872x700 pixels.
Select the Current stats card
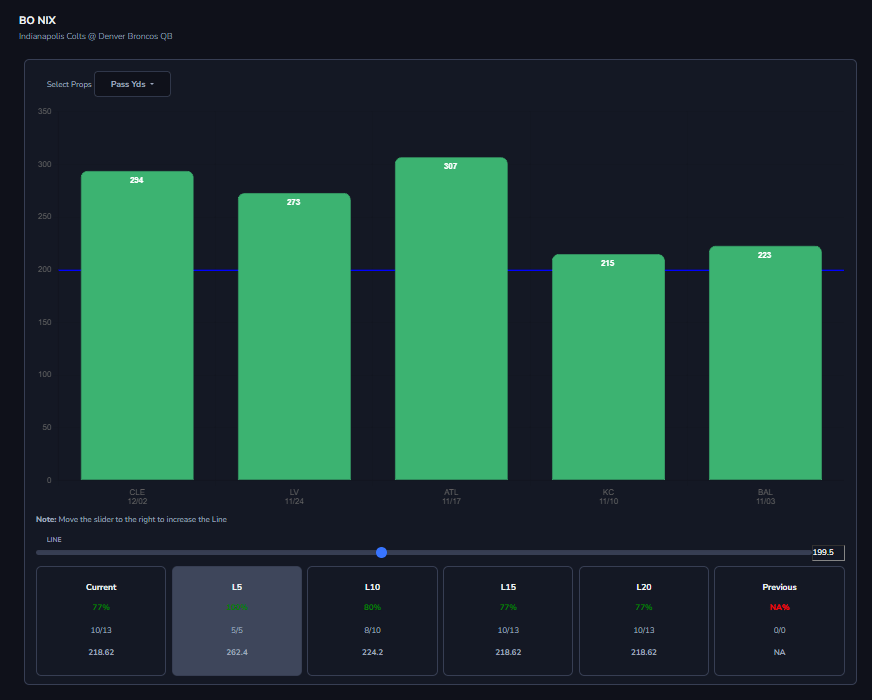(x=101, y=620)
